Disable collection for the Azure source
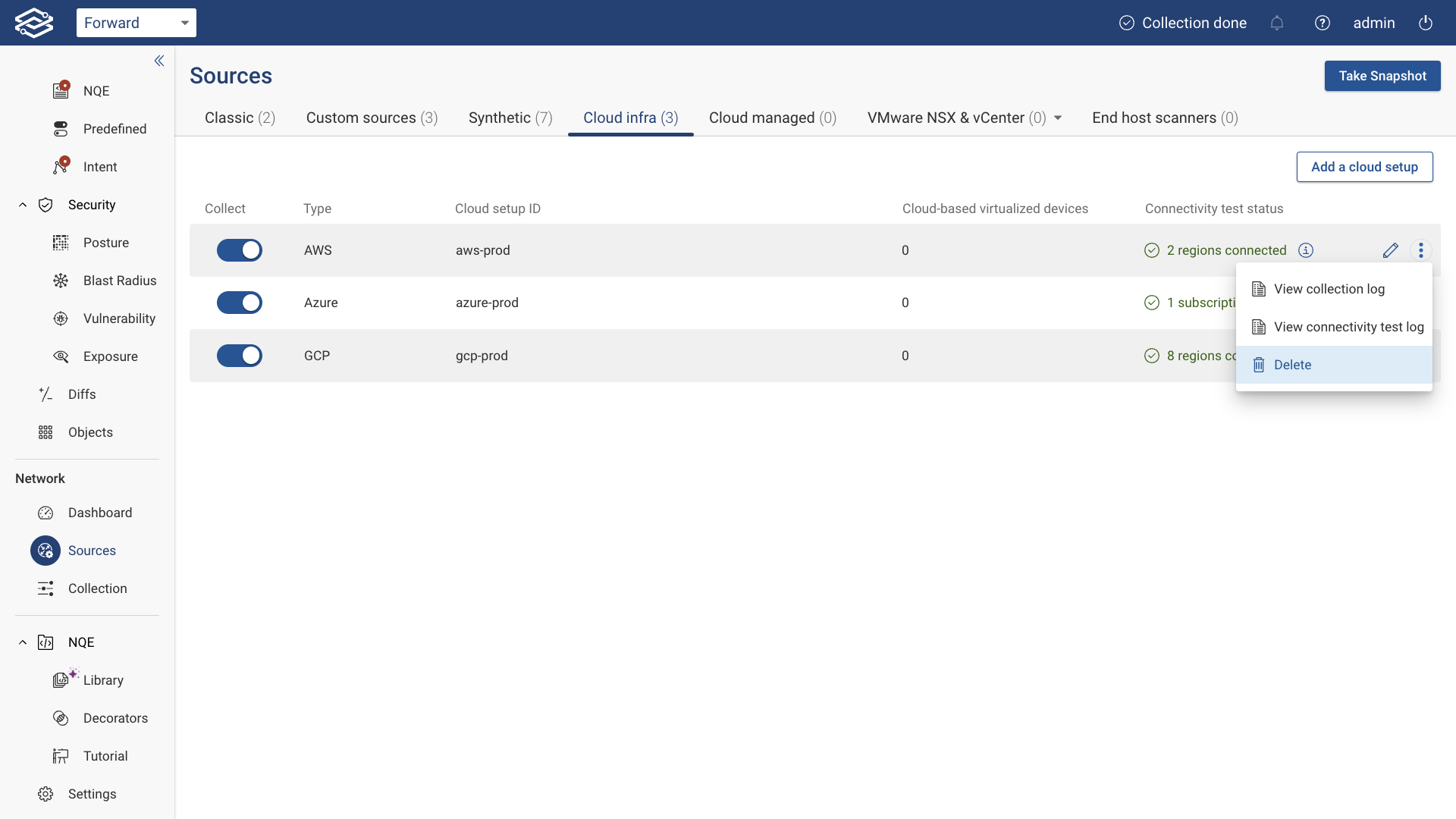Viewport: 1456px width, 819px height. tap(240, 303)
